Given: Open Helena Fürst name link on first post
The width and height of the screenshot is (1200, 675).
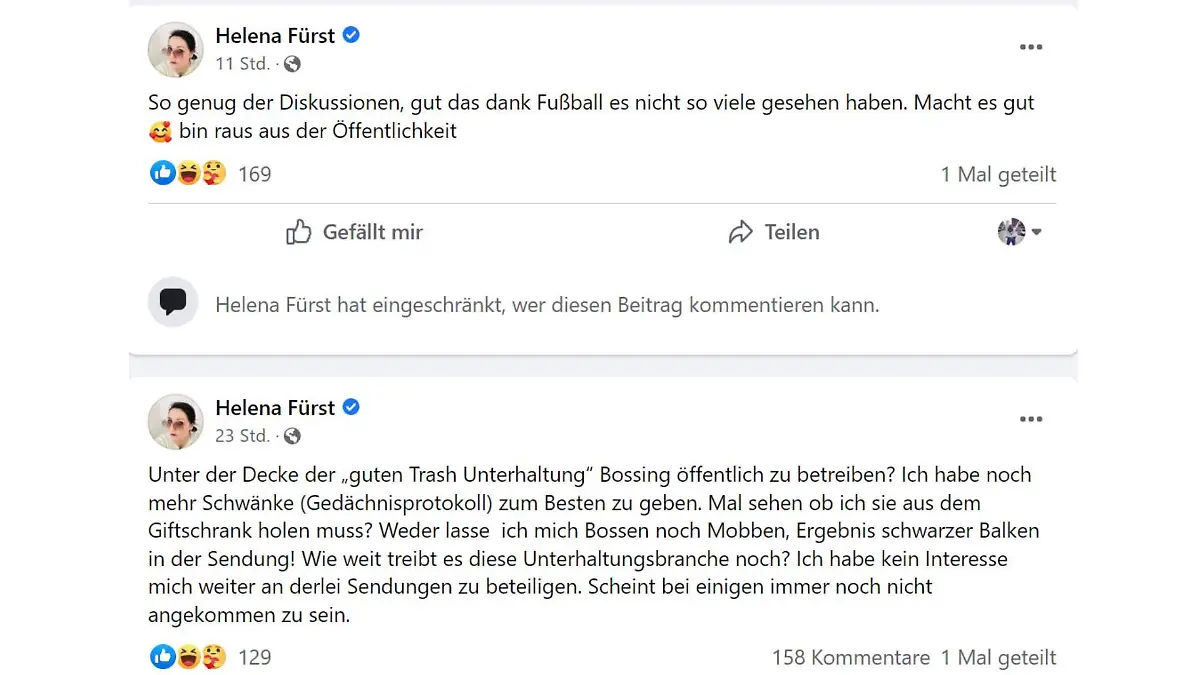Looking at the screenshot, I should coord(275,36).
